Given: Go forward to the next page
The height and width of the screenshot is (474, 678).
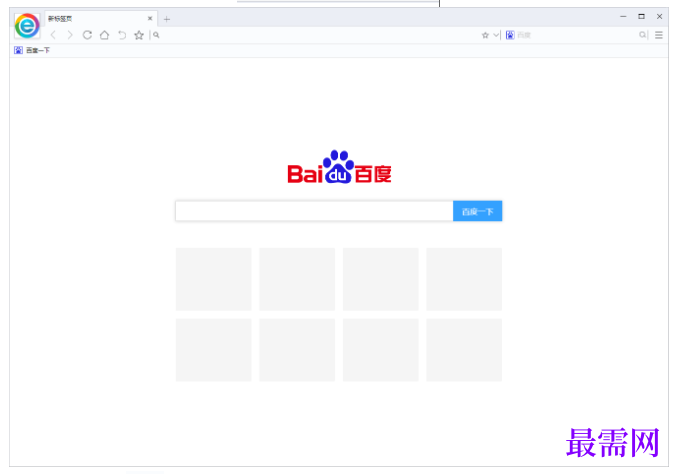Looking at the screenshot, I should pyautogui.click(x=70, y=35).
